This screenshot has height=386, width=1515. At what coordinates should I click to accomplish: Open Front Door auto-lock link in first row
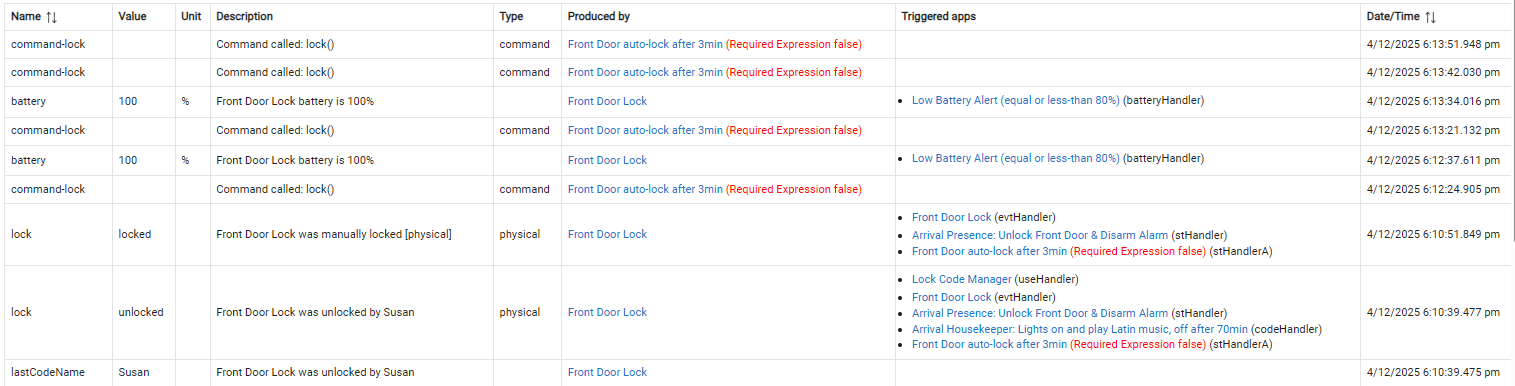(x=645, y=44)
